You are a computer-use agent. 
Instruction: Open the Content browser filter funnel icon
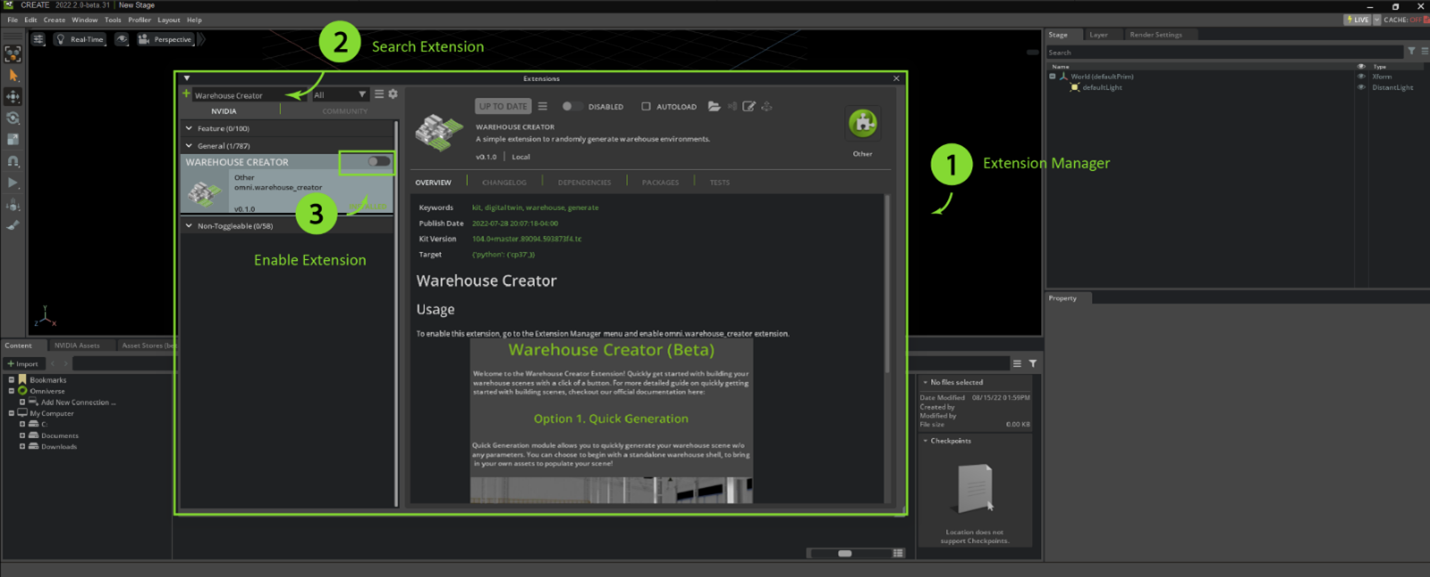coord(1033,364)
